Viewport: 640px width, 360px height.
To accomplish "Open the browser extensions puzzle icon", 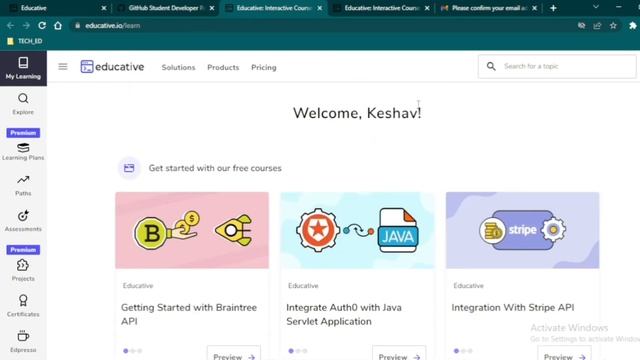I will click(x=633, y=25).
